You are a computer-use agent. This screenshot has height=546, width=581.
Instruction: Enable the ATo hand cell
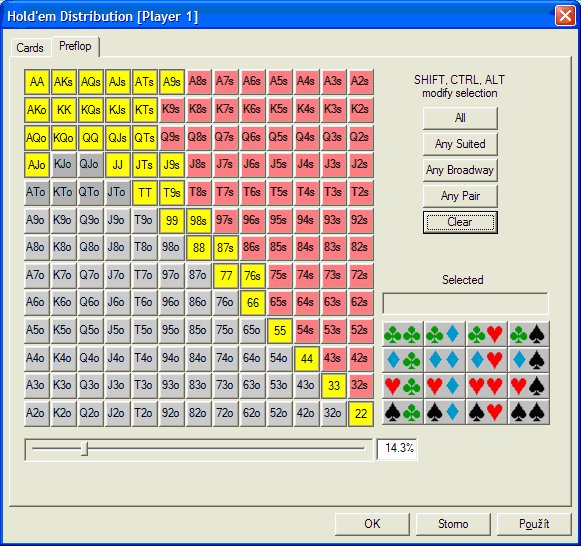37,193
